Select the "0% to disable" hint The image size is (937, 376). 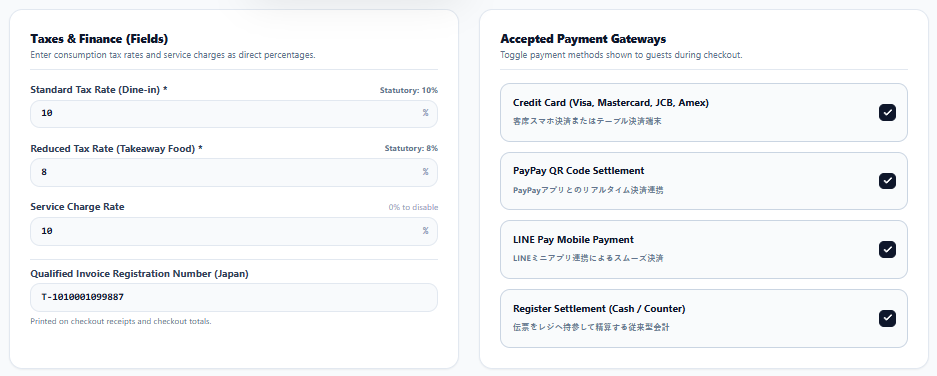tap(413, 207)
